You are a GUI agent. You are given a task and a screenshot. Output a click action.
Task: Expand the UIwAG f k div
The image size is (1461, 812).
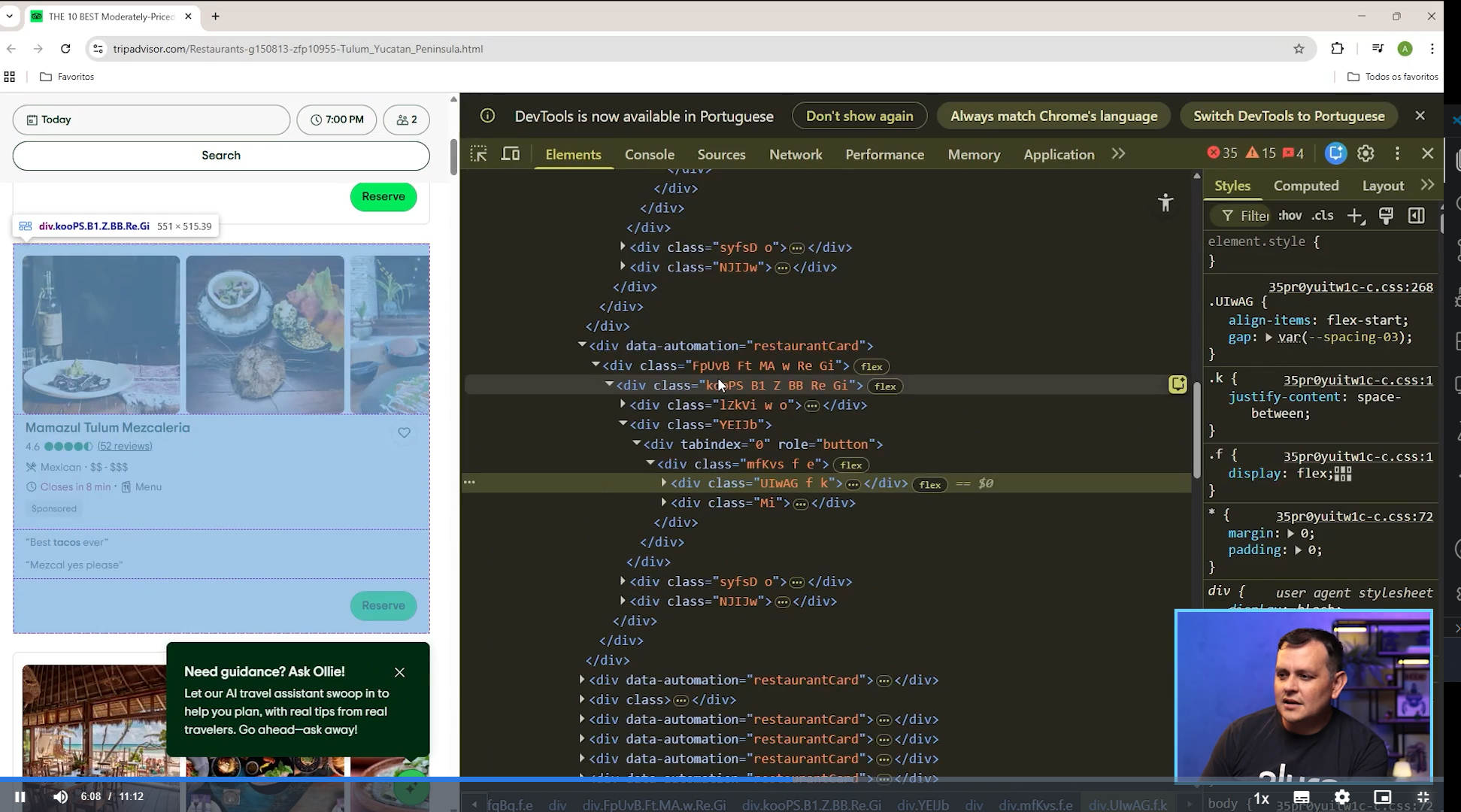tap(663, 483)
